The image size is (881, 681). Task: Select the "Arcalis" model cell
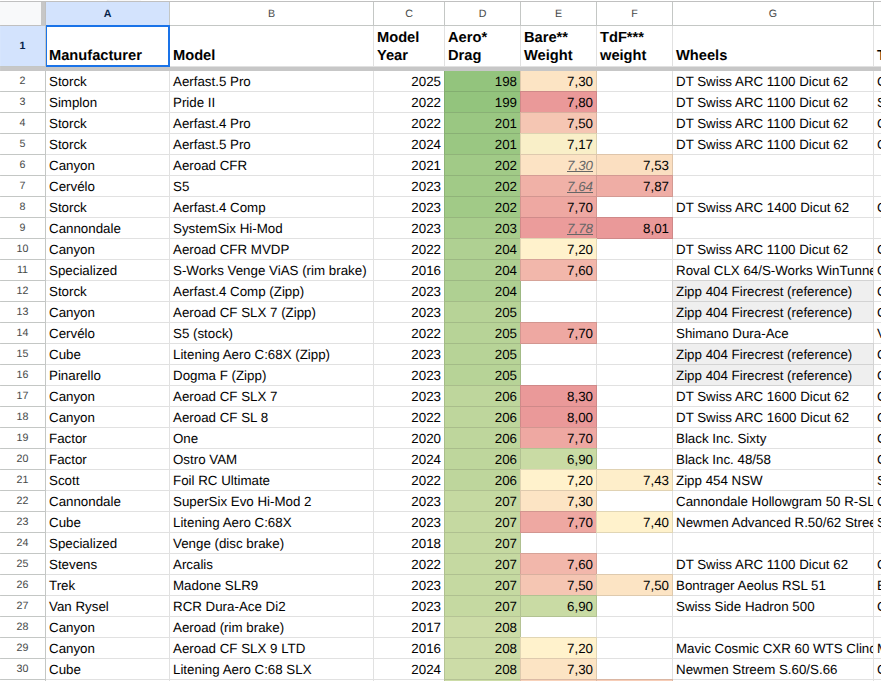(x=271, y=564)
